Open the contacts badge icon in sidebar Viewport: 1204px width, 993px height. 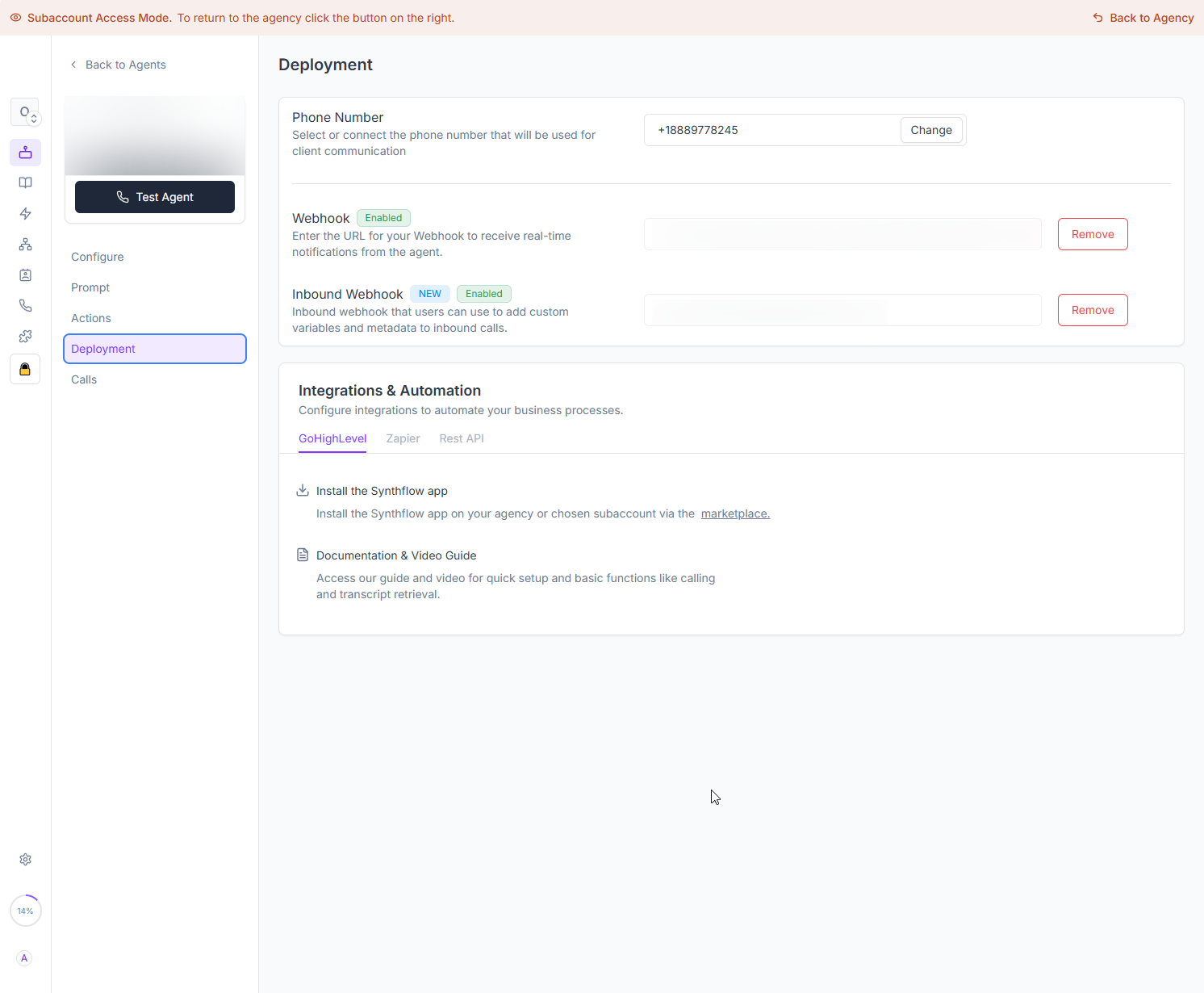coord(26,275)
